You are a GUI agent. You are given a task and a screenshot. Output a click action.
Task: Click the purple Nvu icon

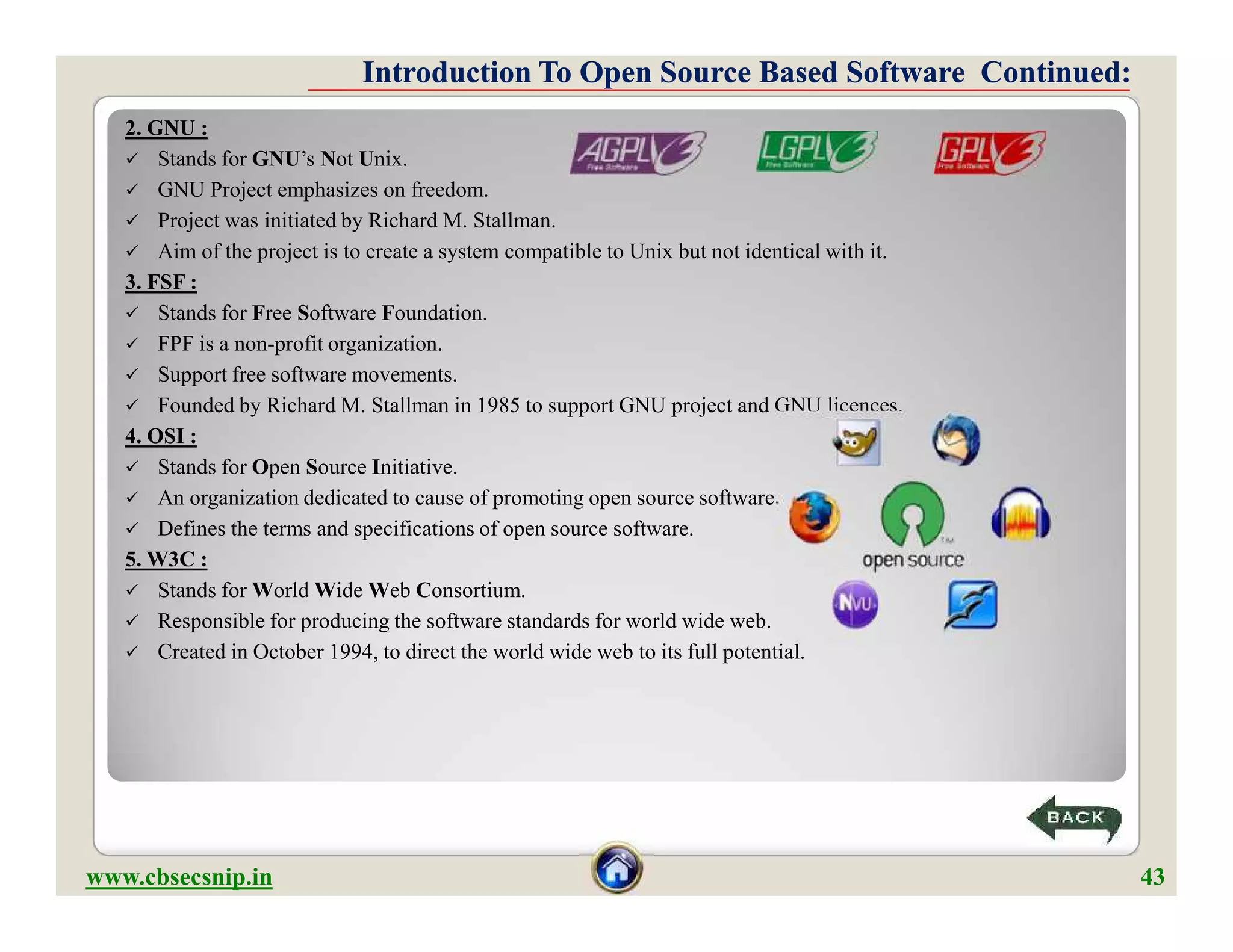tap(854, 604)
